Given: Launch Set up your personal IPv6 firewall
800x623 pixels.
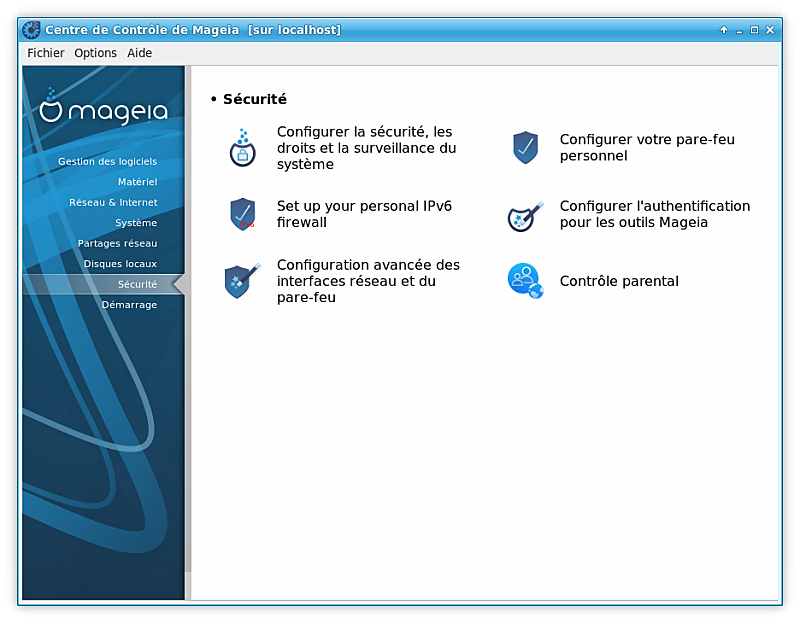Looking at the screenshot, I should pyautogui.click(x=364, y=214).
